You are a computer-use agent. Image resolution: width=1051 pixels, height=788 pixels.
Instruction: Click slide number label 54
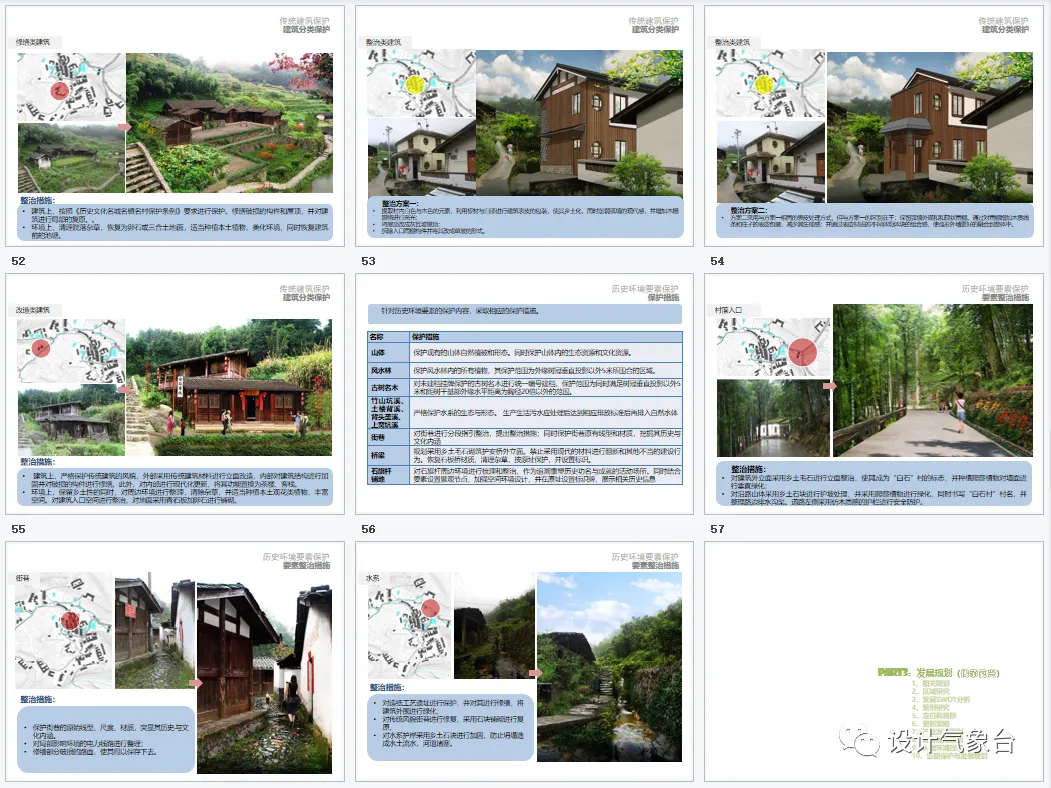717,261
